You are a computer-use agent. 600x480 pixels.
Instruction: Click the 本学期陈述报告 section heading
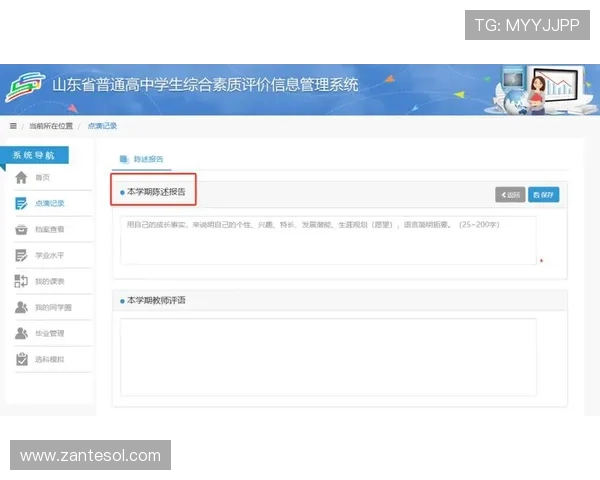[x=156, y=192]
